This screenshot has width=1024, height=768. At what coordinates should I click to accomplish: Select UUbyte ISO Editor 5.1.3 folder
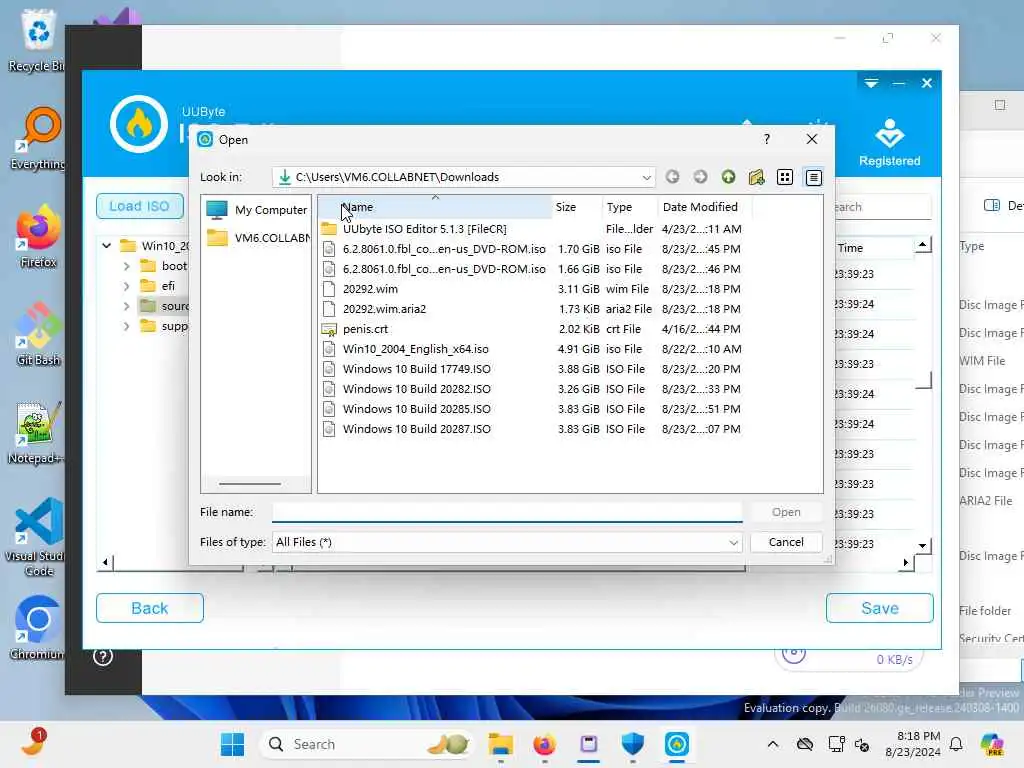point(424,229)
